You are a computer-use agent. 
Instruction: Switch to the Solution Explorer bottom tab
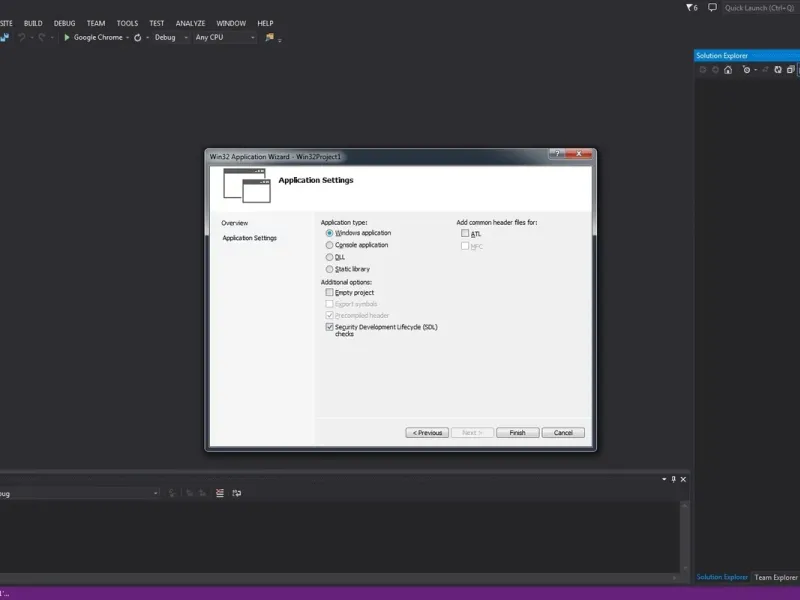(722, 577)
